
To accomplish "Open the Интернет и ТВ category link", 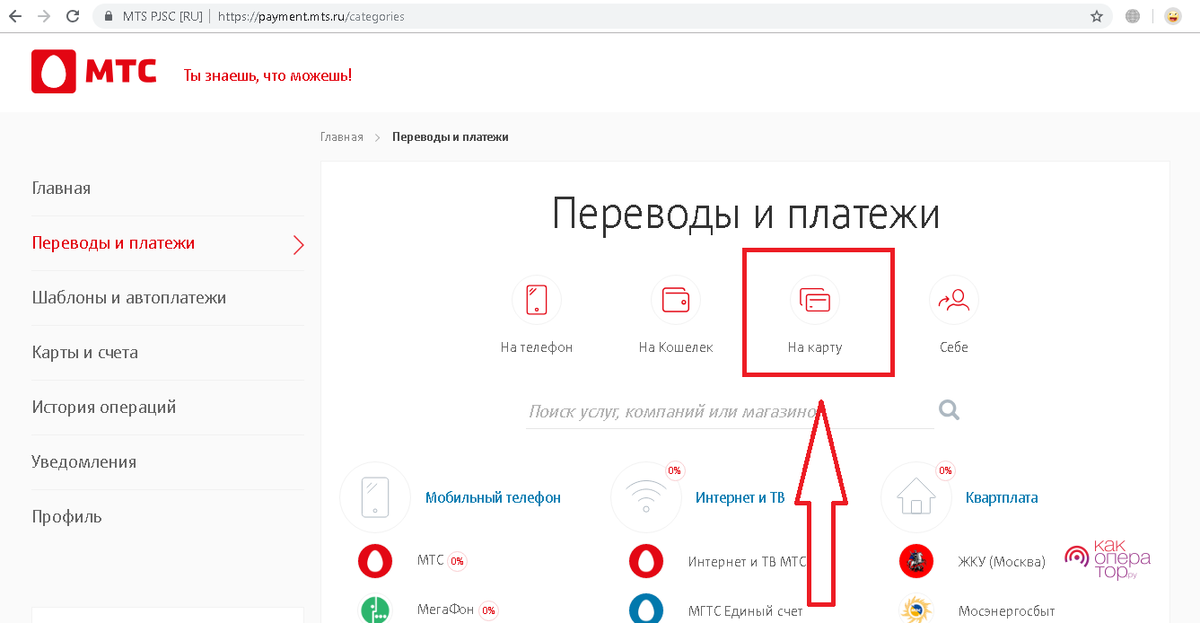I will [740, 498].
